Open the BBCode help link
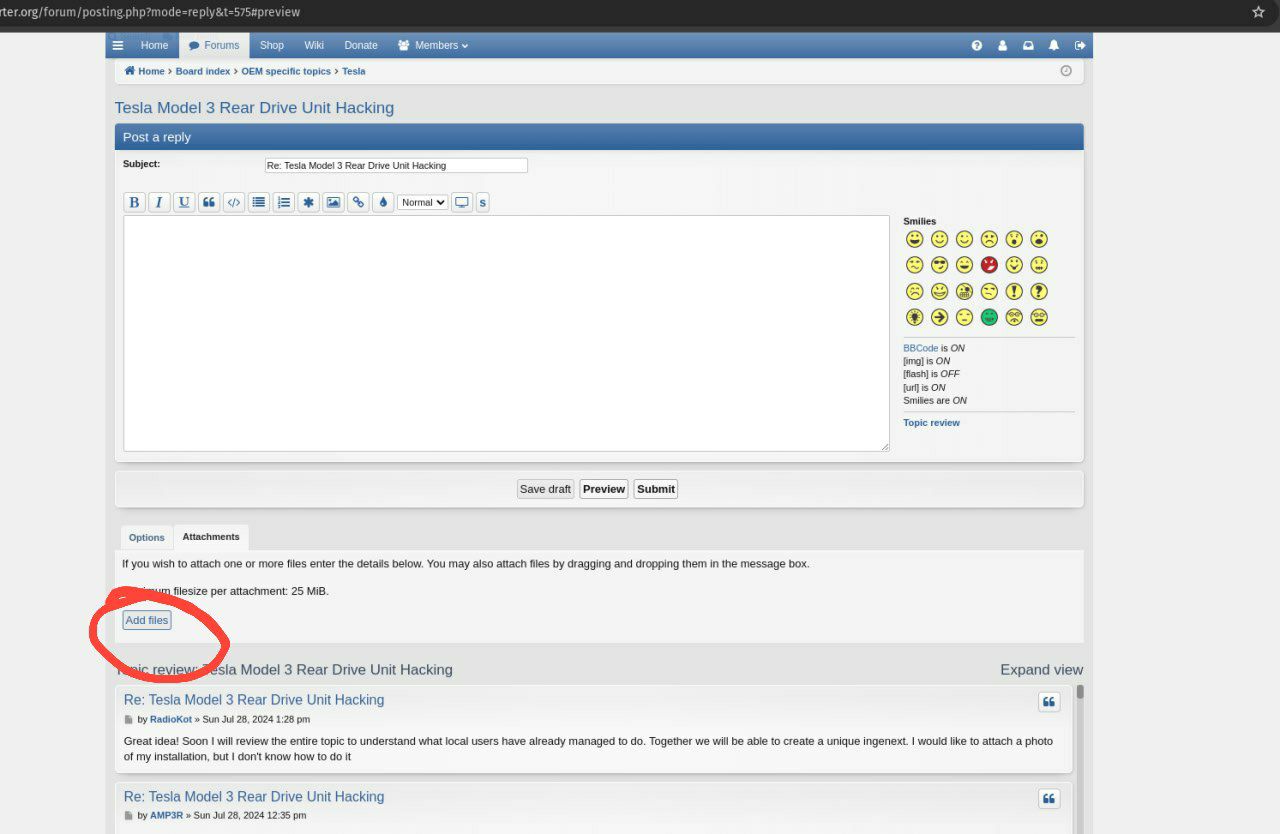This screenshot has height=834, width=1280. pyautogui.click(x=921, y=348)
